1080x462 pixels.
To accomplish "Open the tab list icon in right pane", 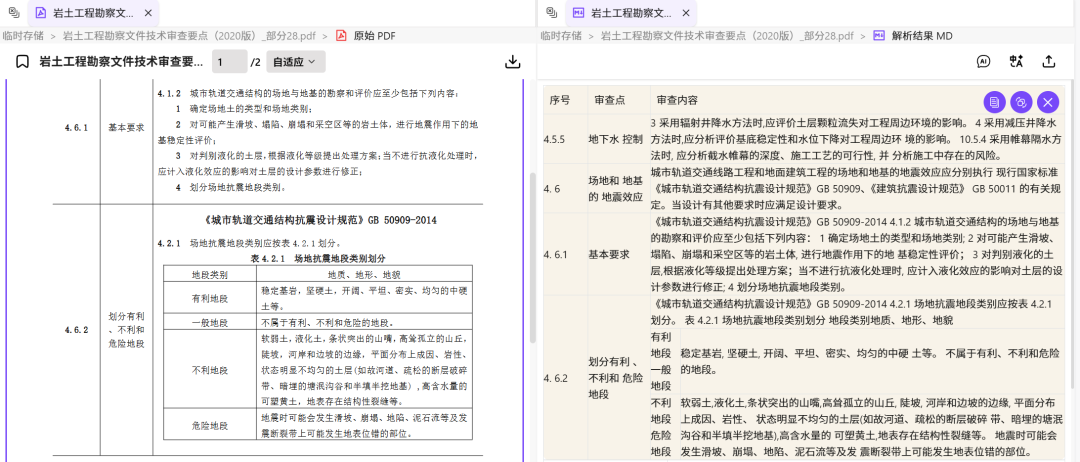I will (549, 13).
